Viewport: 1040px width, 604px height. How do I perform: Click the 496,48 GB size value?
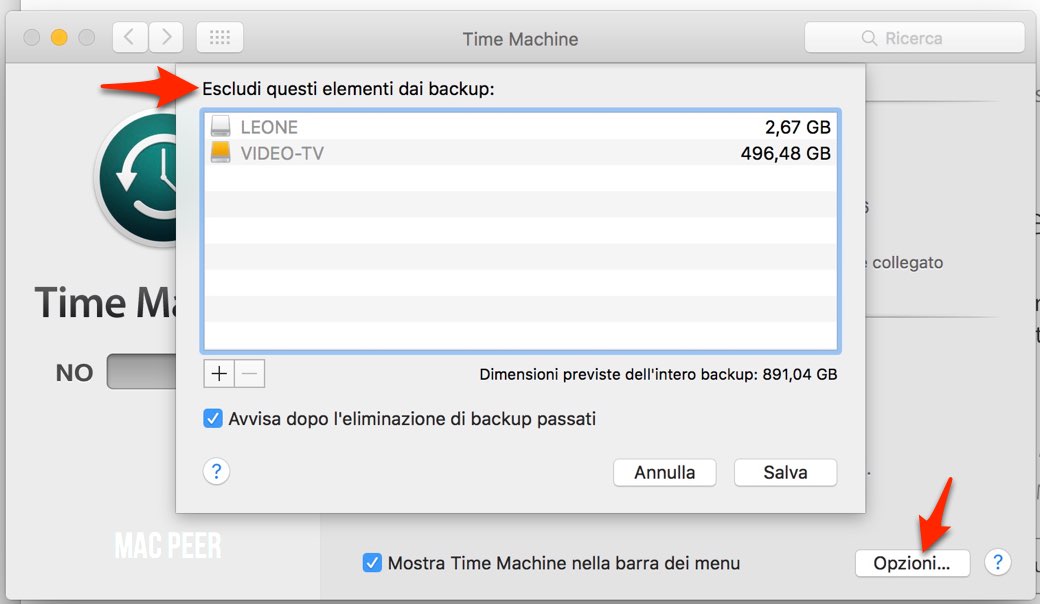click(x=785, y=153)
